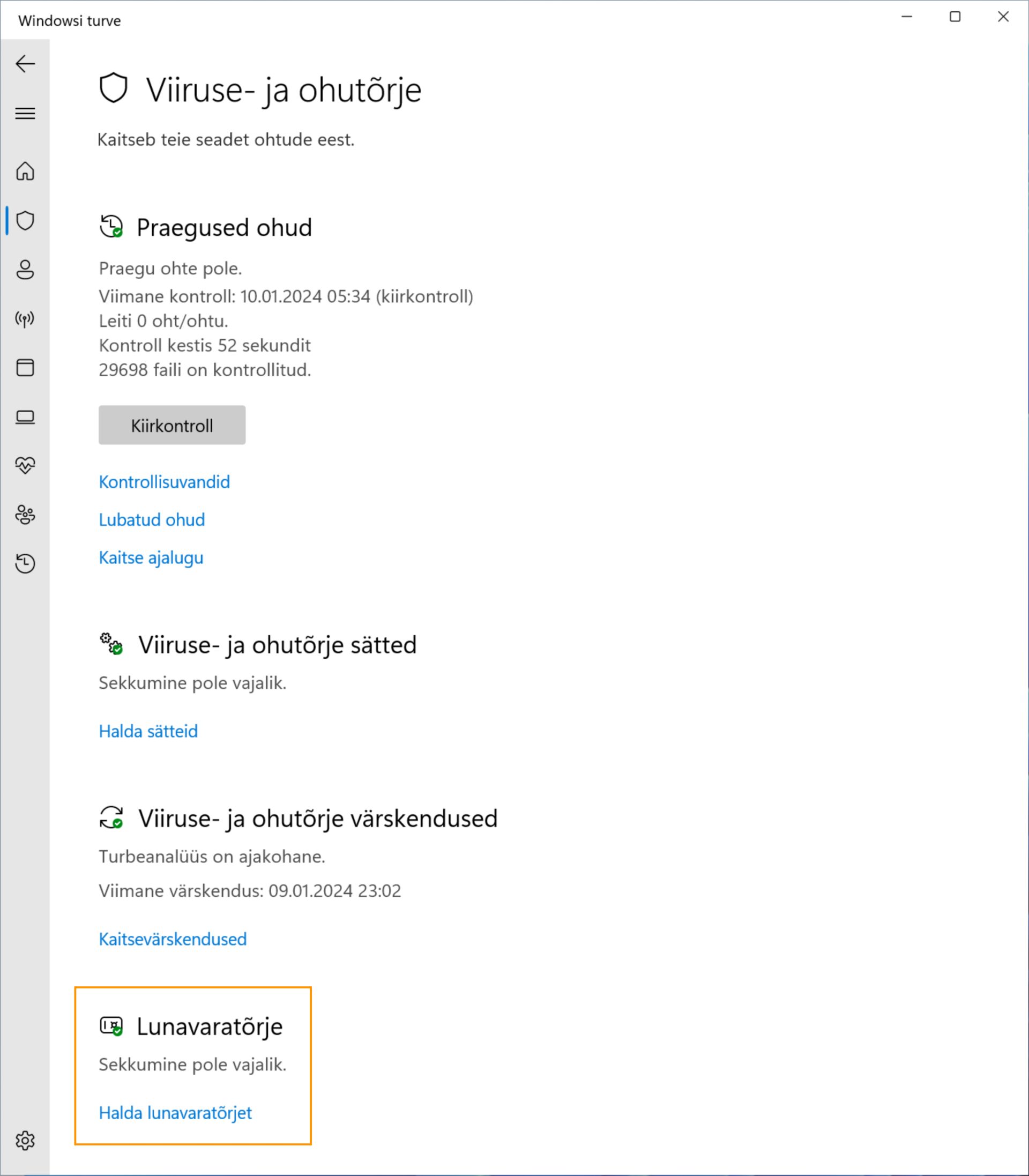Open device performance and health heart icon
Viewport: 1029px width, 1176px height.
pyautogui.click(x=25, y=465)
